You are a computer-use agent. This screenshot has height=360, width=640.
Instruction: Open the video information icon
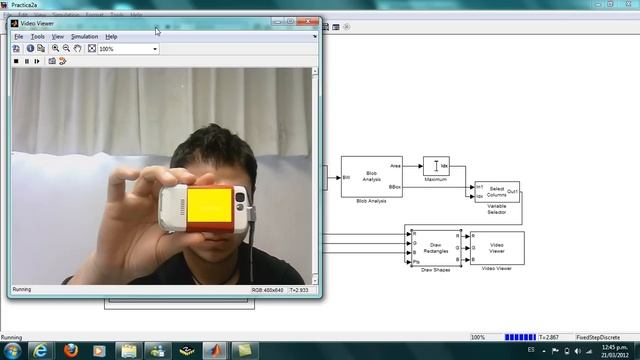coord(30,49)
